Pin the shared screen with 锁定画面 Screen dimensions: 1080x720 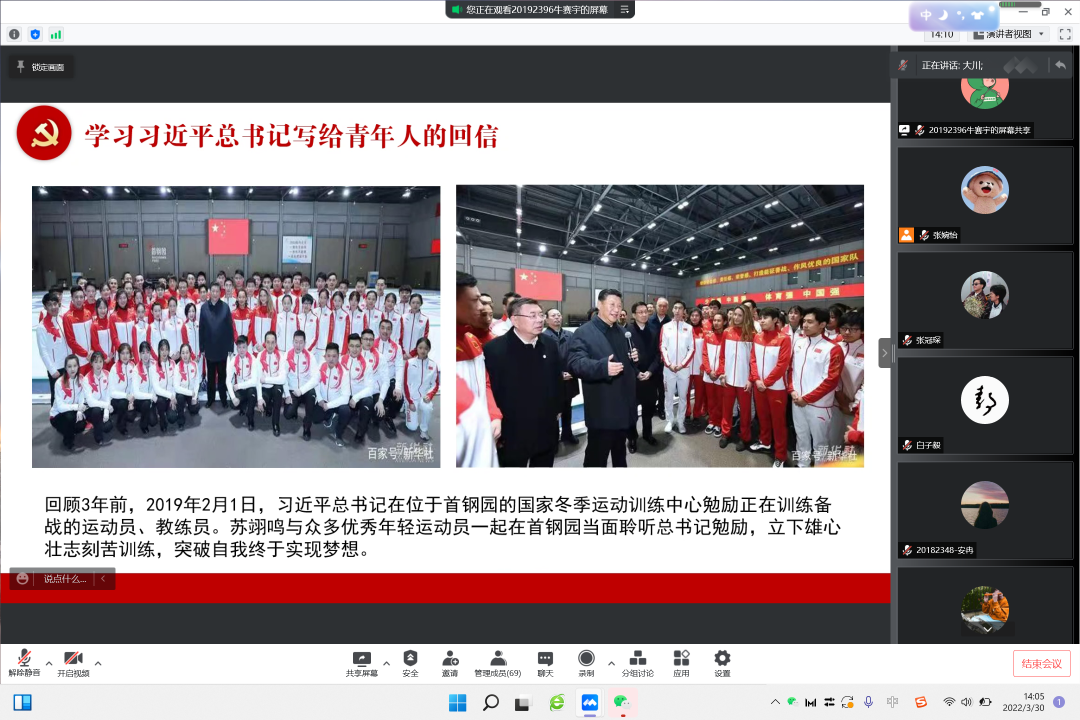click(41, 67)
